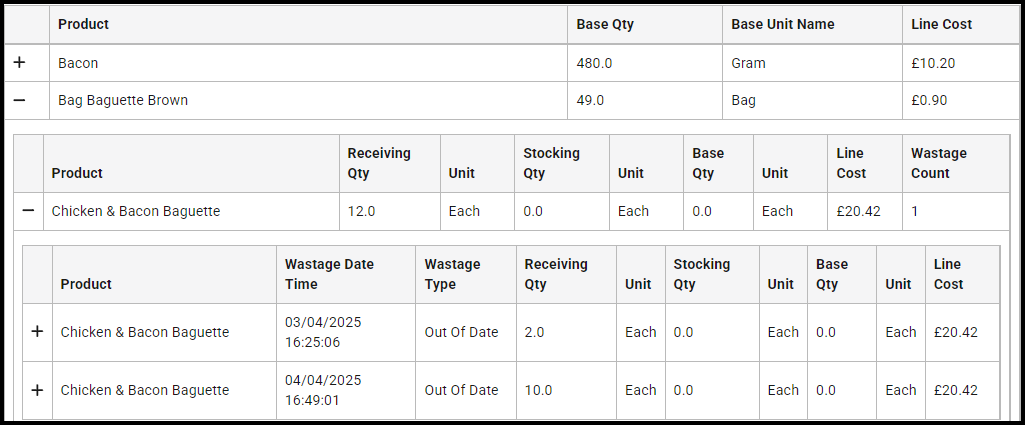This screenshot has height=425, width=1025.
Task: Expand the wastage row dated 04/04/2025
Action: tap(38, 390)
